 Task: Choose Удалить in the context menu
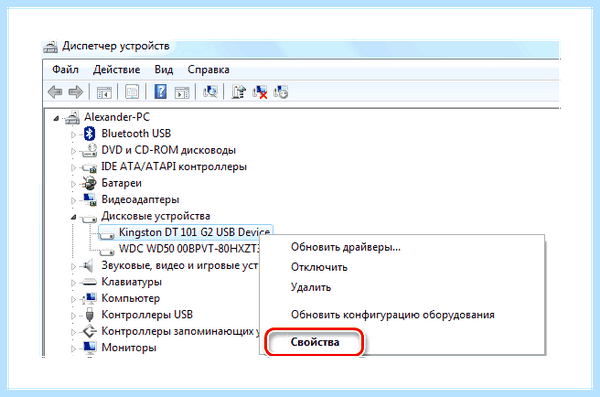pos(311,287)
